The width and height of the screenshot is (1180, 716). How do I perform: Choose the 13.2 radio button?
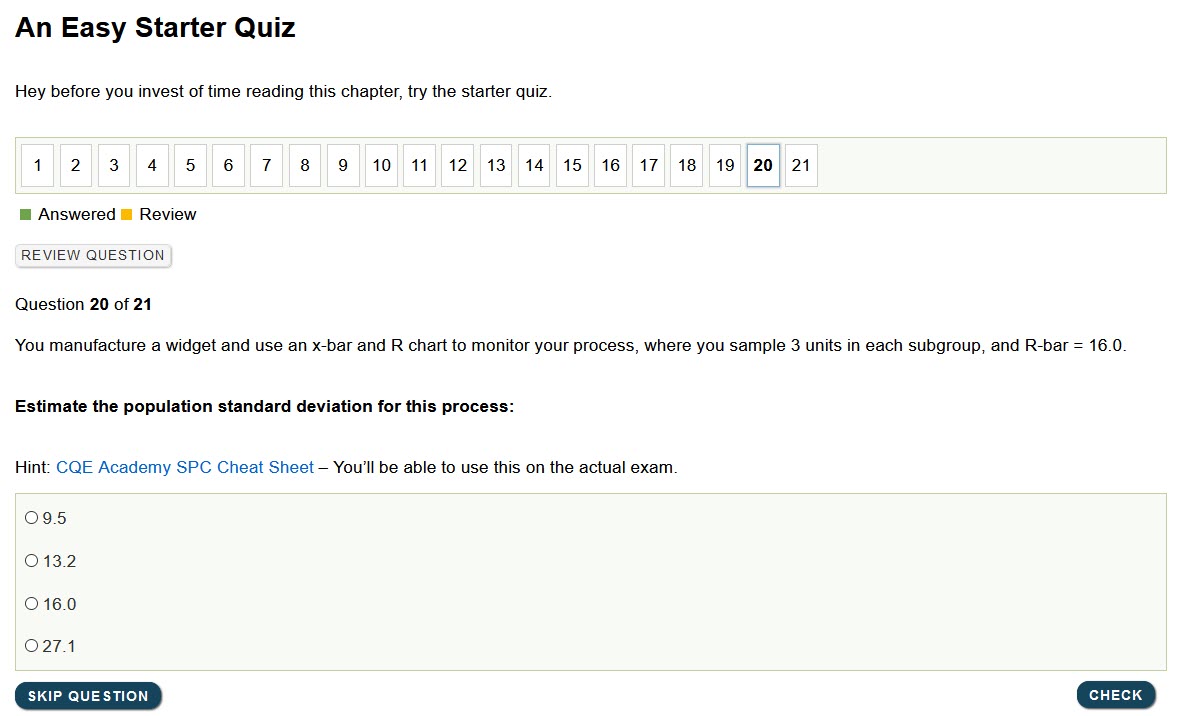(x=32, y=561)
